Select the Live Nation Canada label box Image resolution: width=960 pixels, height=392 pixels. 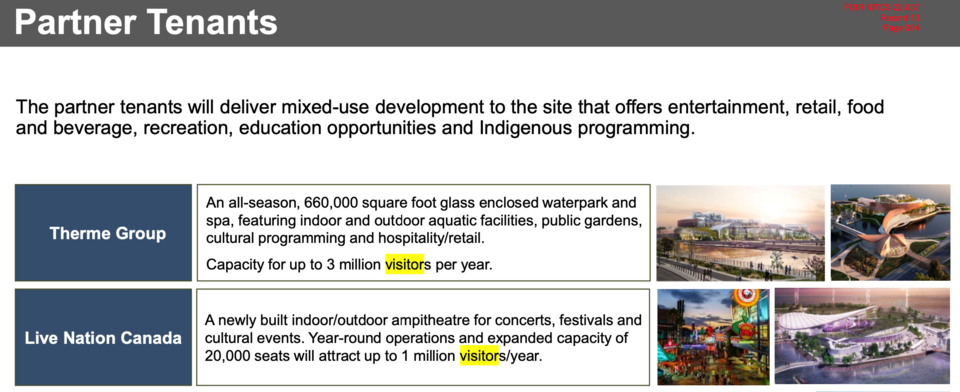click(x=103, y=337)
